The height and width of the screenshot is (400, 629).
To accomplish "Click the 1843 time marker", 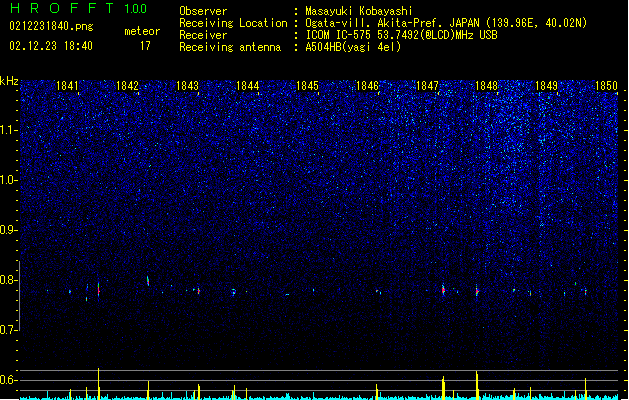I will click(187, 86).
